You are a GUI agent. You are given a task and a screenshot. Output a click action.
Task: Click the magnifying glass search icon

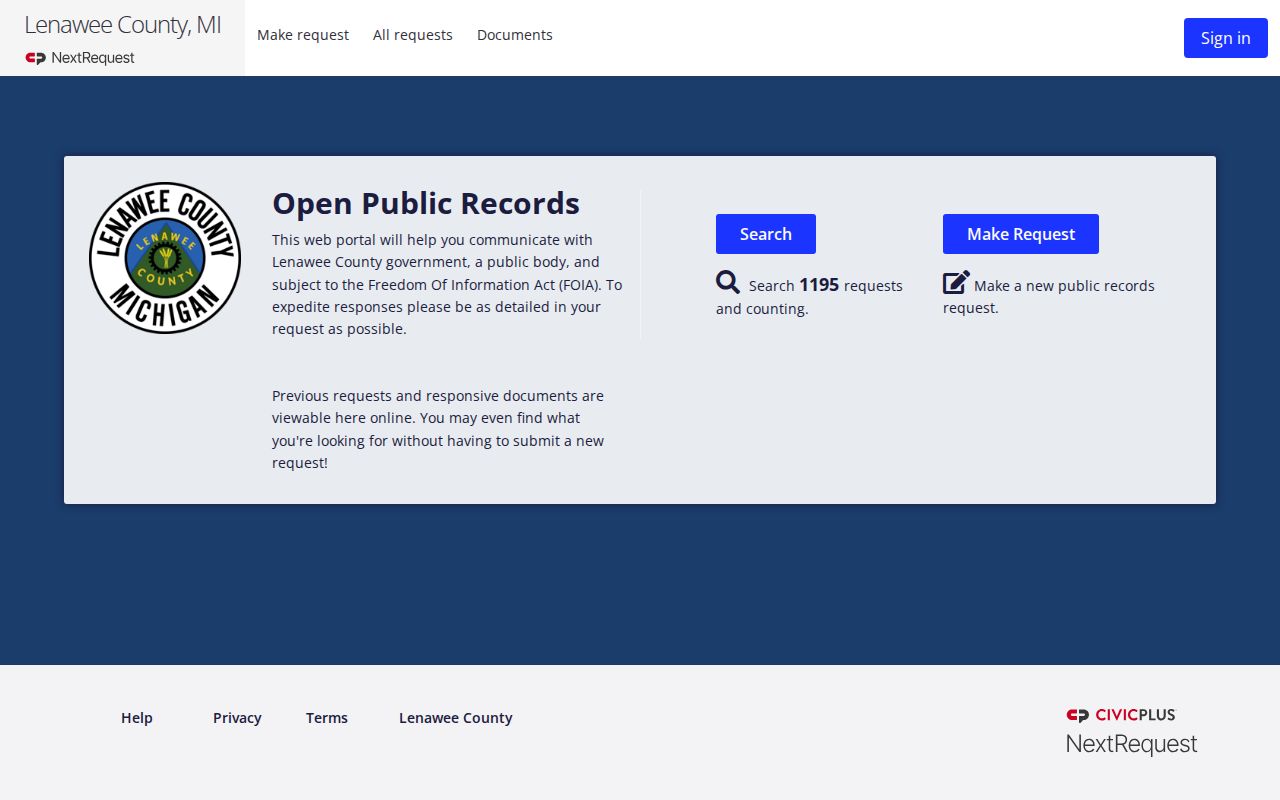(728, 283)
